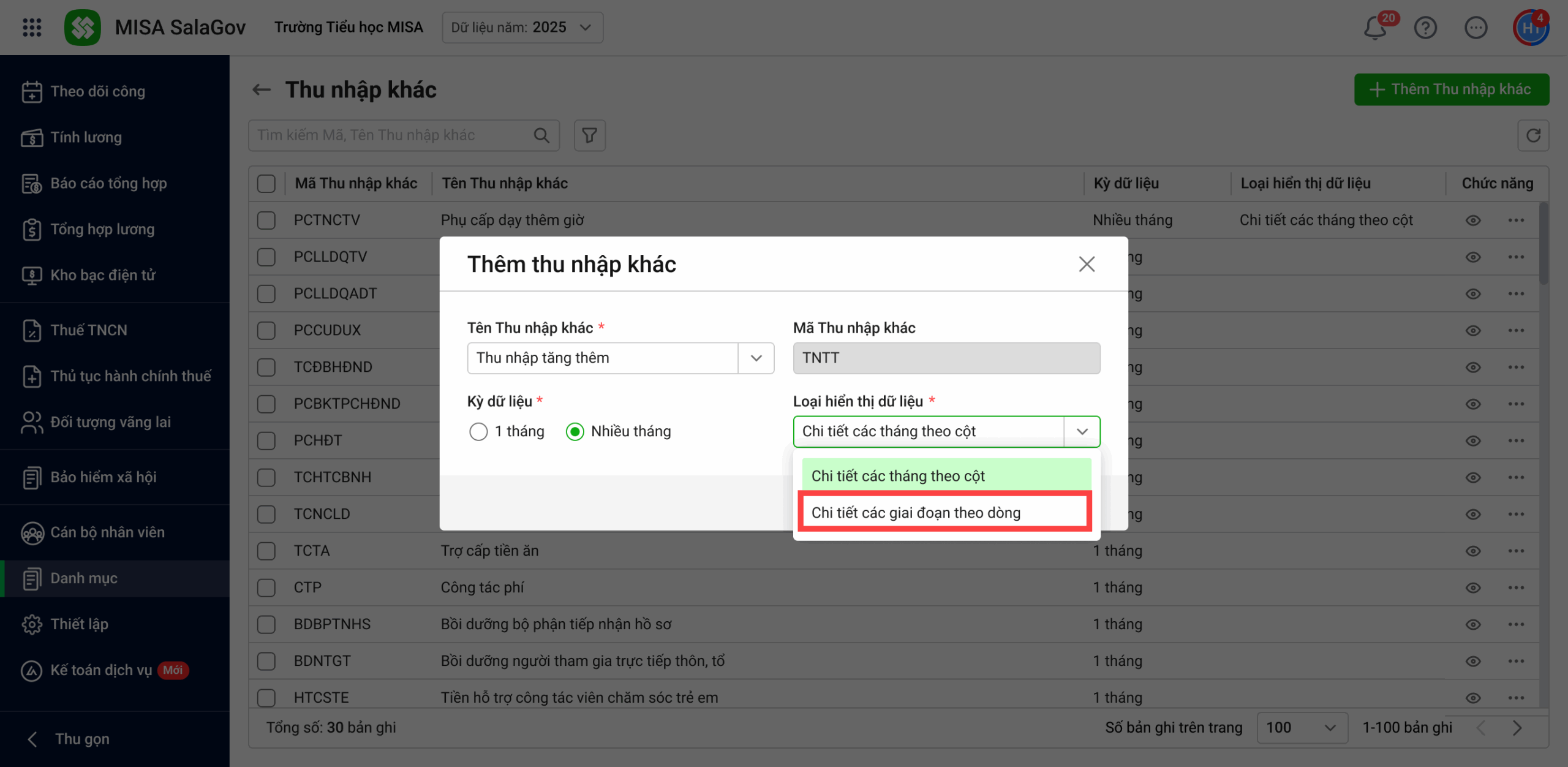Image resolution: width=1568 pixels, height=767 pixels.
Task: Expand the 'Dữ liệu năm: 2025' dropdown
Action: [x=522, y=28]
